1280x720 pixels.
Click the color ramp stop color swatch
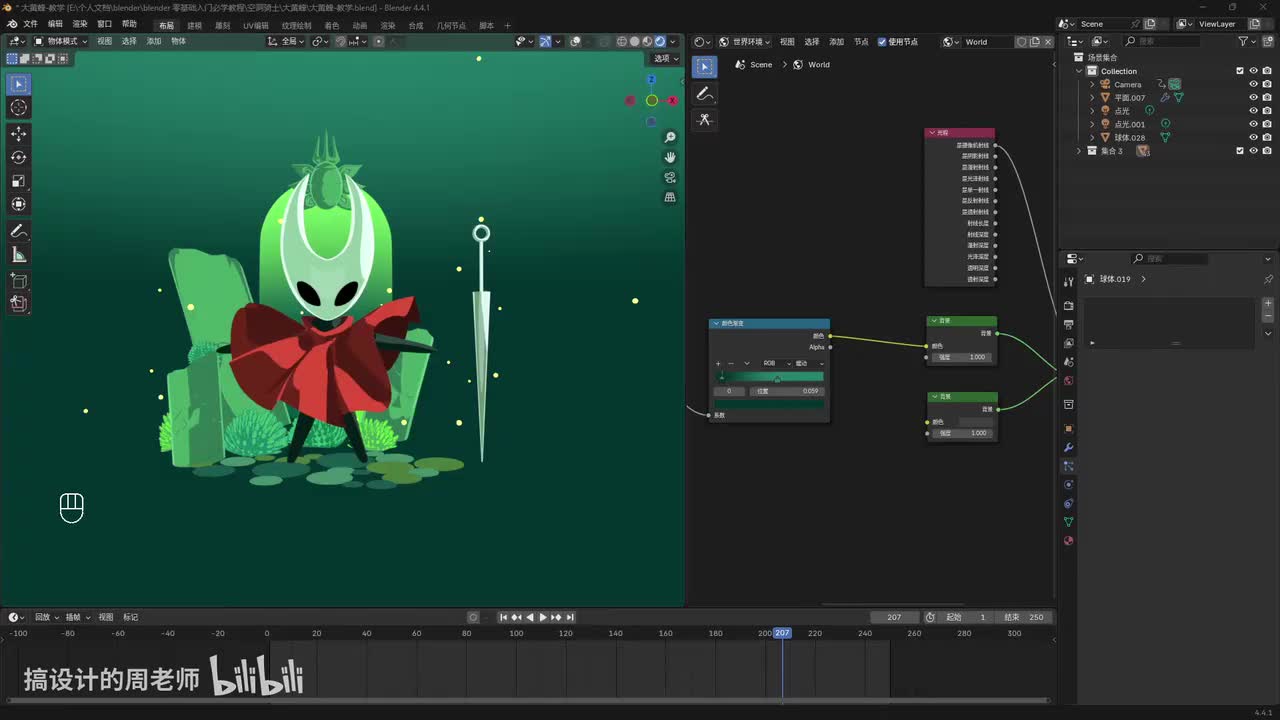click(x=770, y=403)
